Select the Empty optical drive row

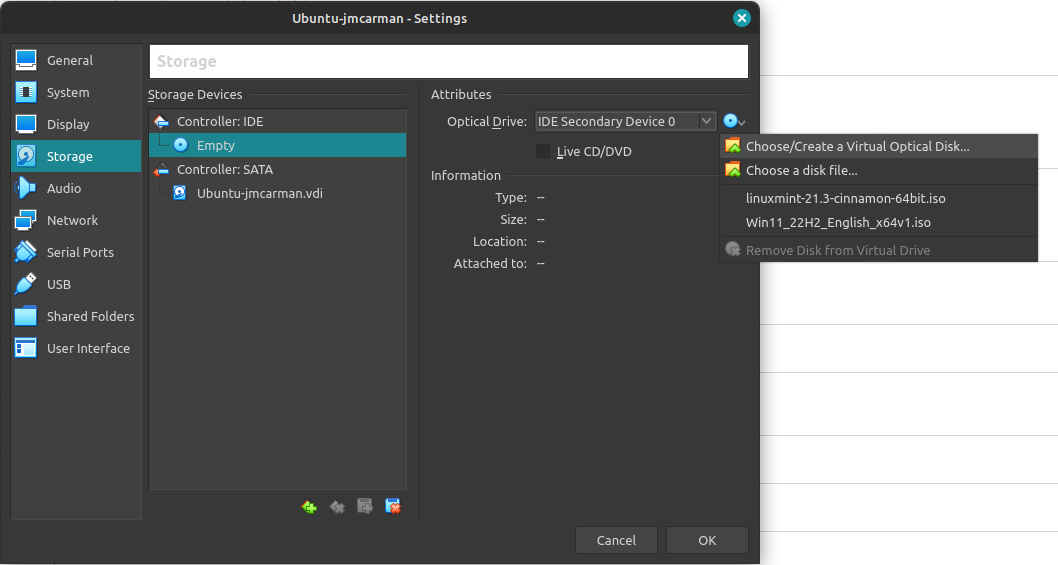(x=277, y=145)
